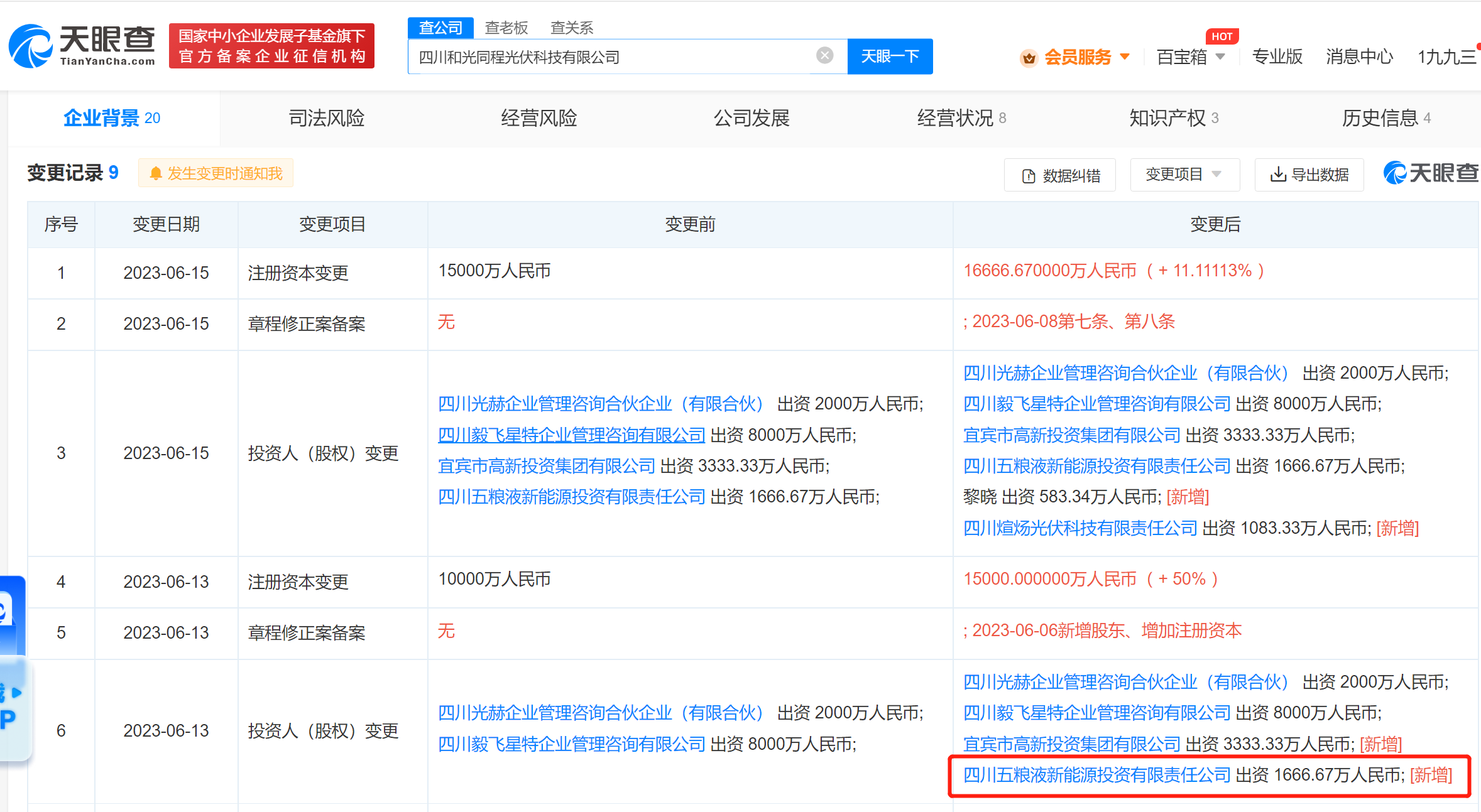Click the 天眼一下 search button

tap(890, 57)
